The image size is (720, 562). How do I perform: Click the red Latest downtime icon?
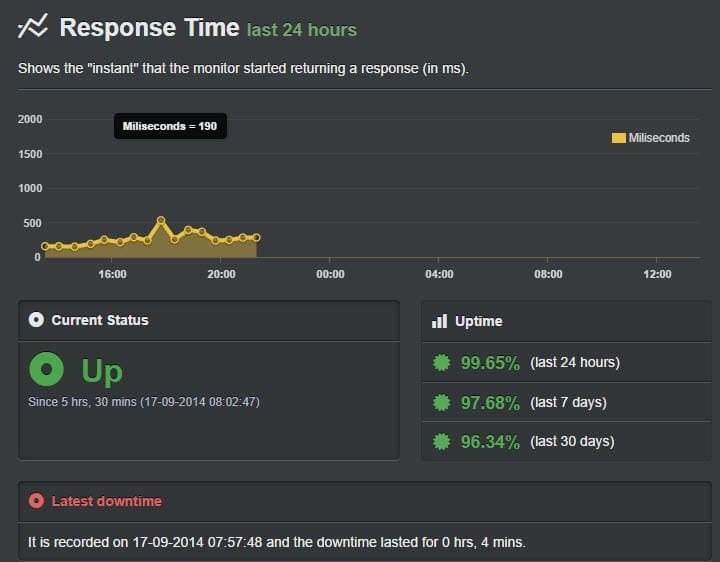tap(36, 500)
